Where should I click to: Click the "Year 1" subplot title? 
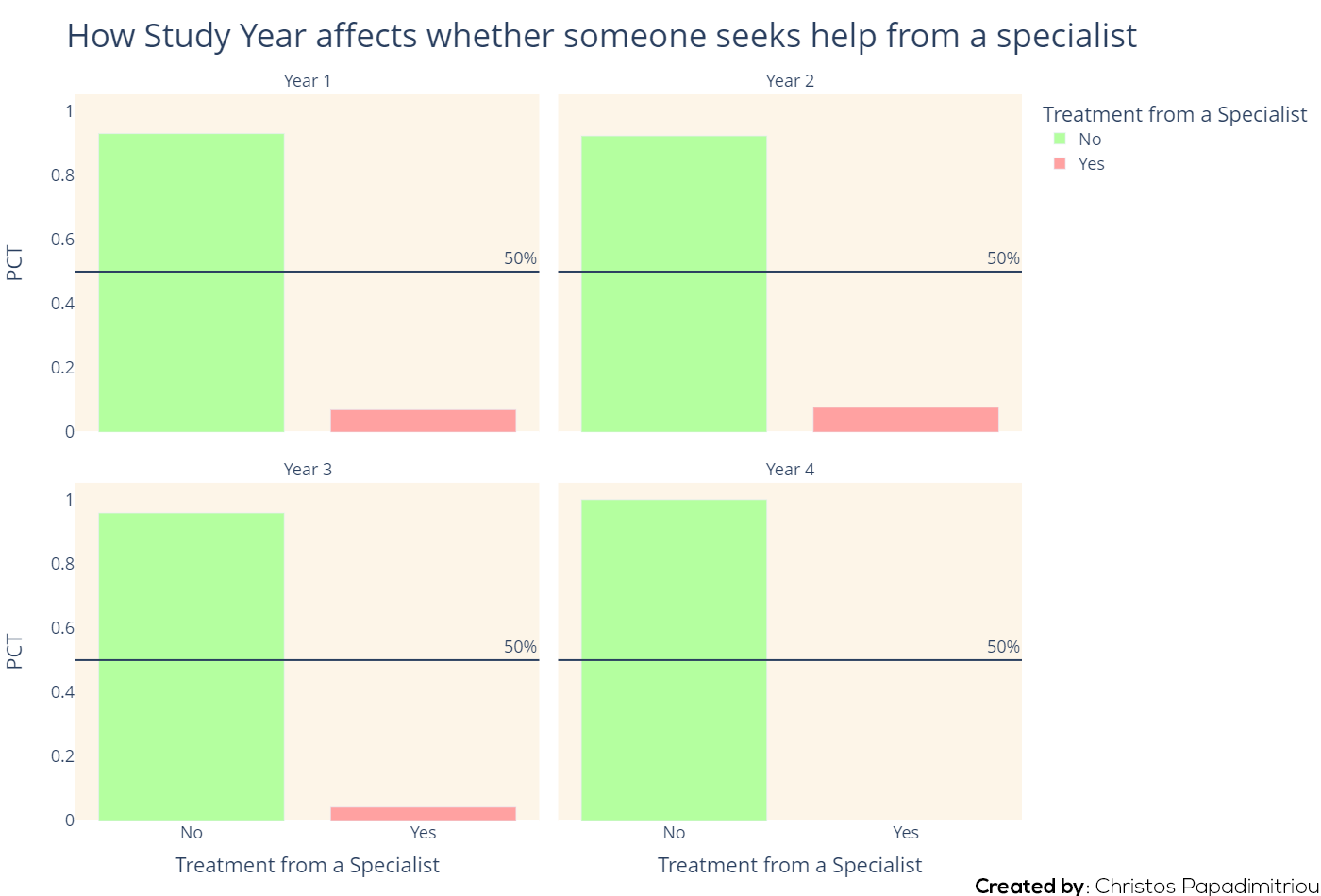pos(308,81)
